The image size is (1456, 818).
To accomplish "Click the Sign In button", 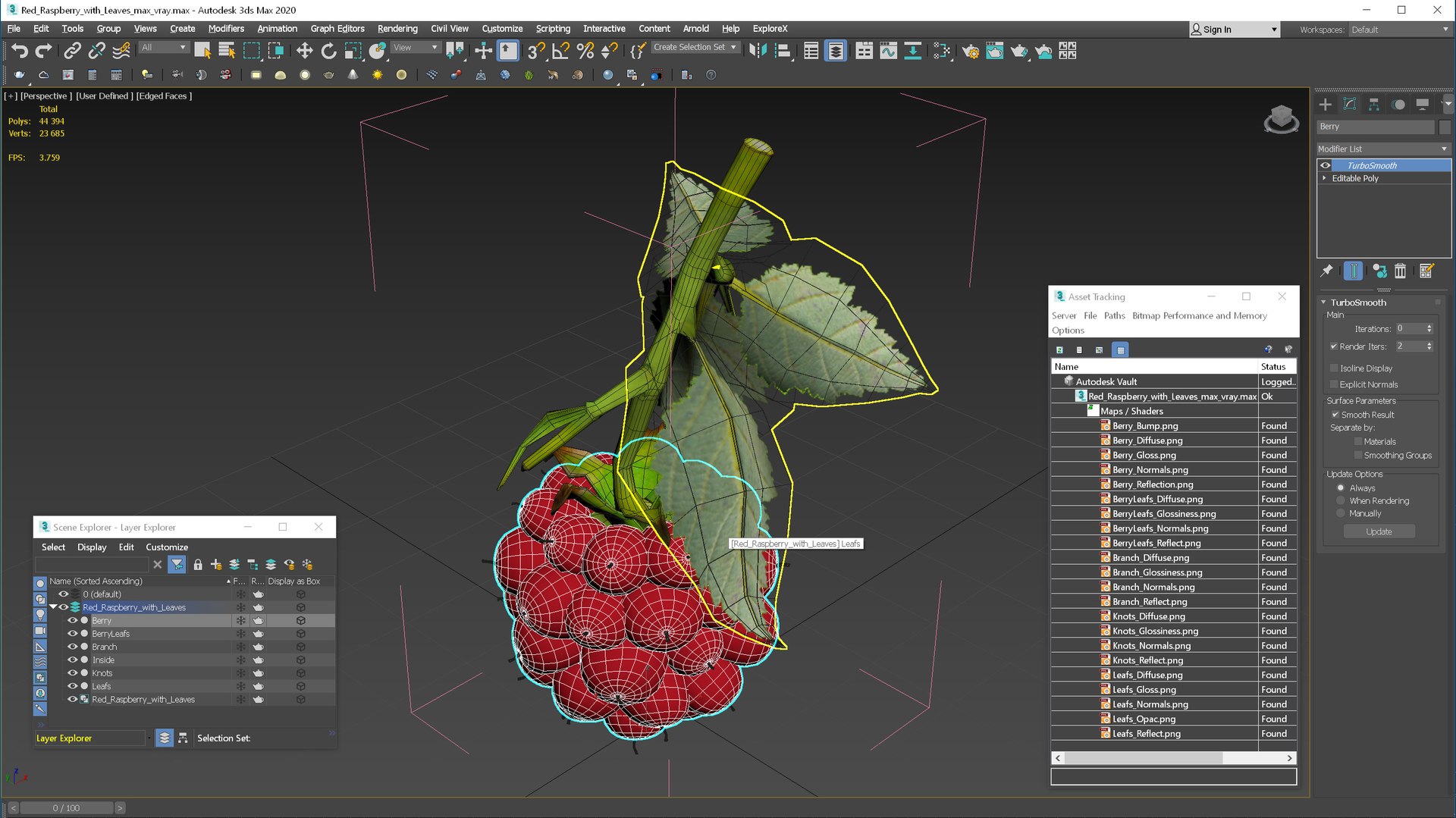I will (x=1235, y=30).
